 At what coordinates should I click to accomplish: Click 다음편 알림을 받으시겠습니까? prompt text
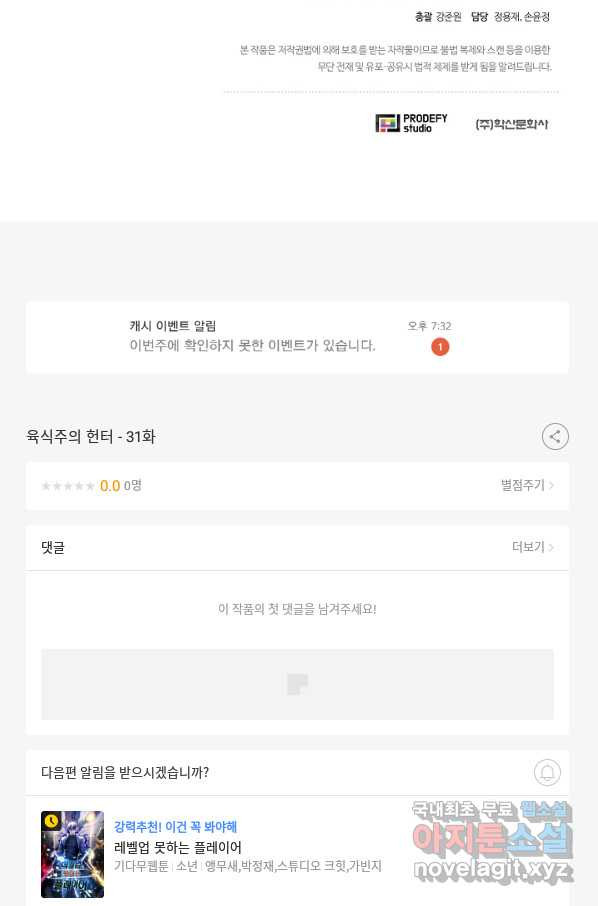coord(125,773)
